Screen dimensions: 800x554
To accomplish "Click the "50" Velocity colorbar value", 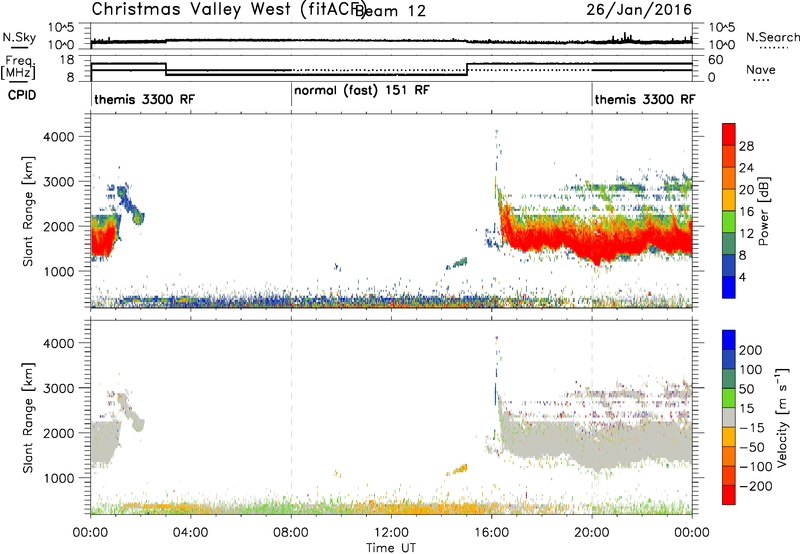I will (746, 389).
